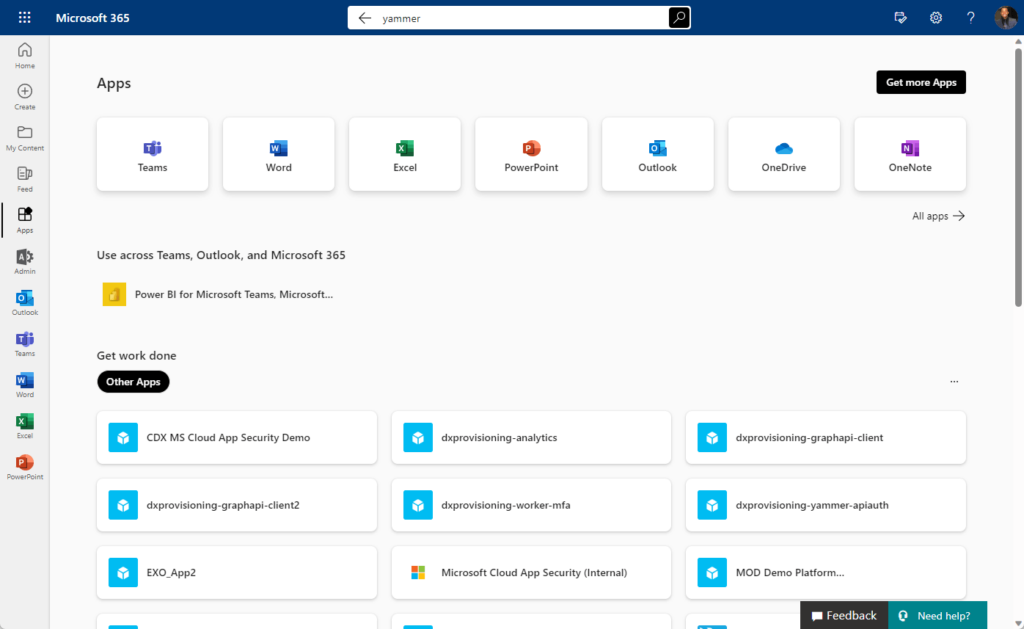
Task: Open the MOD Demo Platform app card
Action: tap(825, 572)
